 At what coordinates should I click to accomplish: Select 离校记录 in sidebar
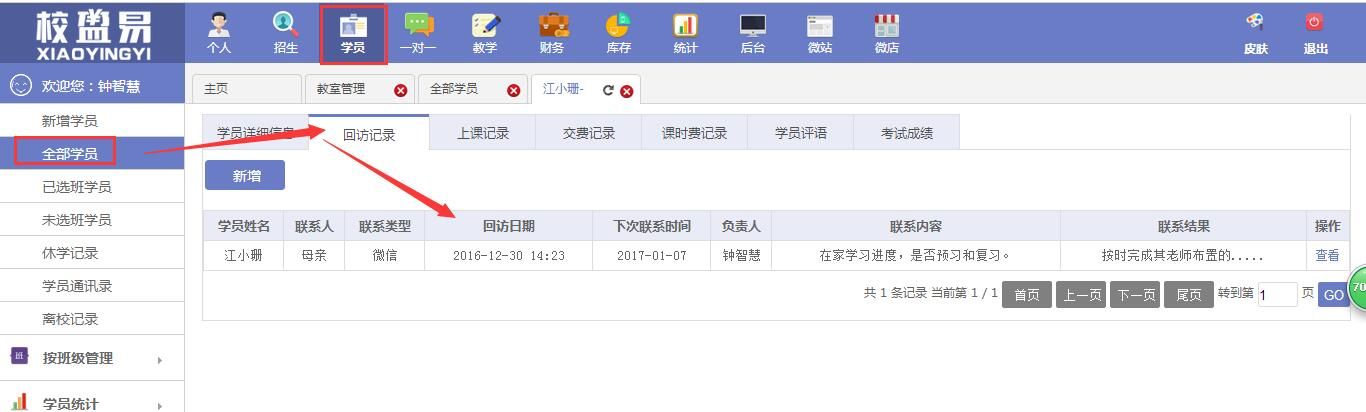coord(92,319)
